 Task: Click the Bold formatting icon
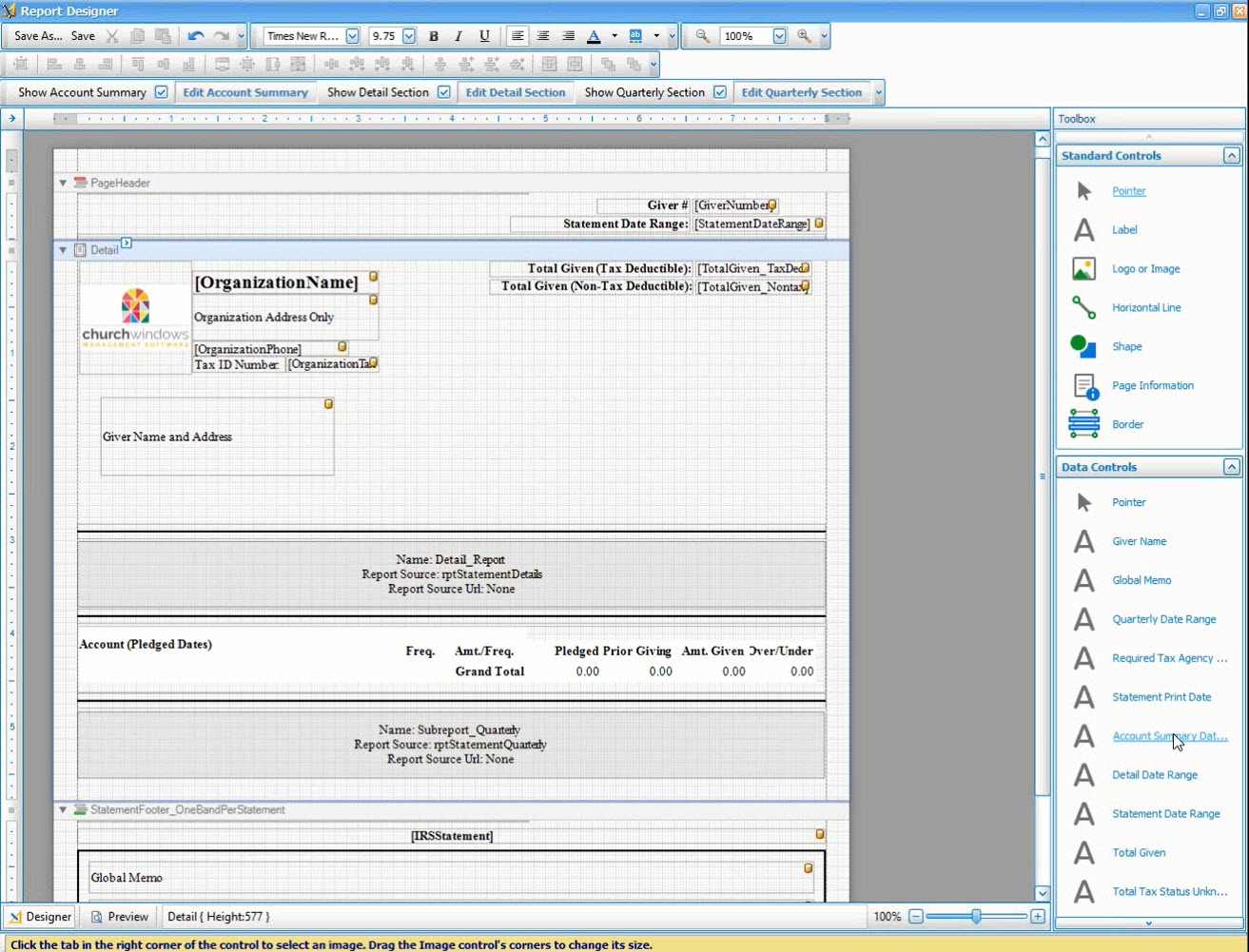click(434, 36)
